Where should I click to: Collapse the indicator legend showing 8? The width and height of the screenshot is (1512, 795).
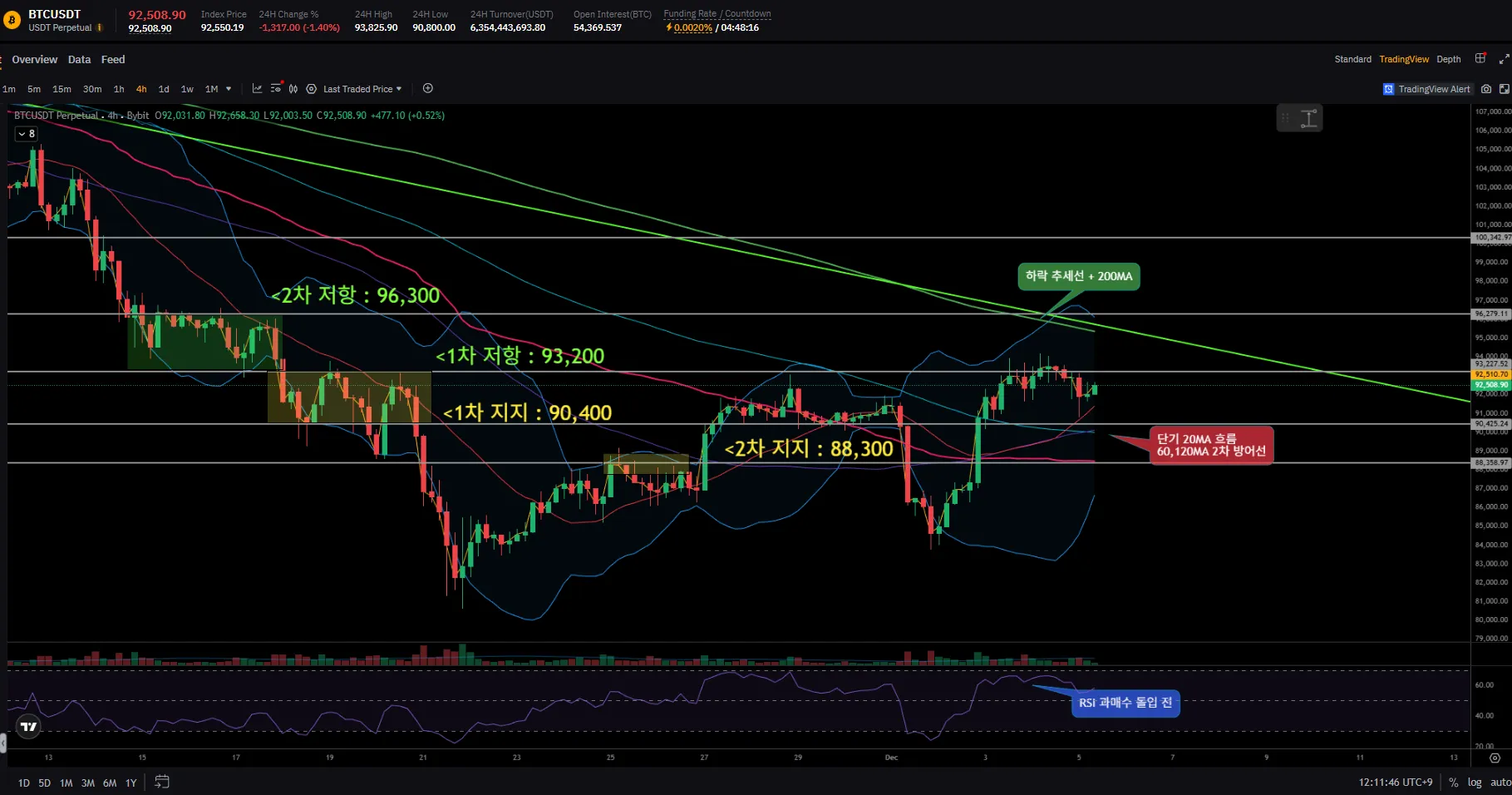pyautogui.click(x=26, y=134)
